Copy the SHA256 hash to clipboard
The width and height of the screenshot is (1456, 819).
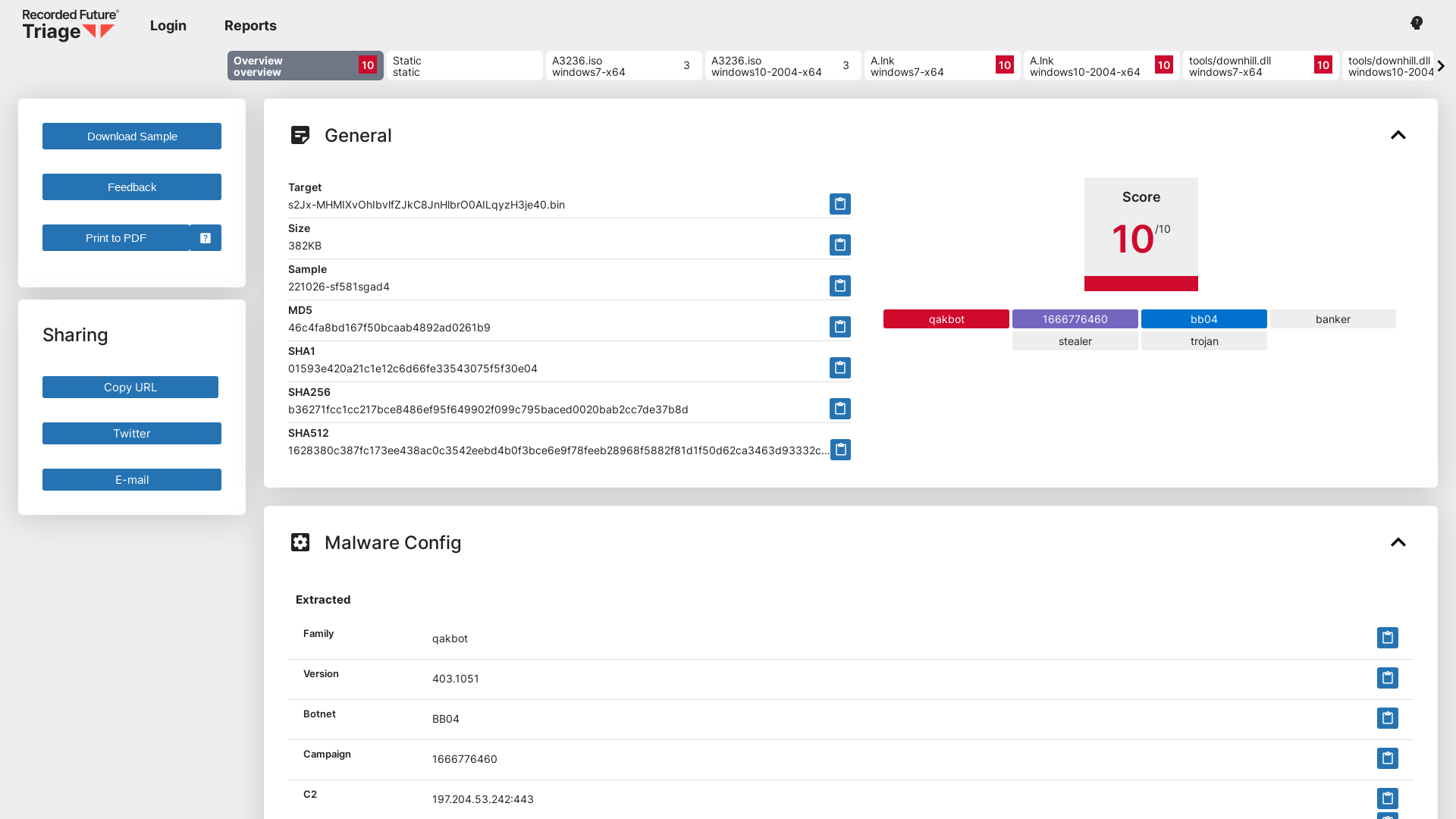coord(839,409)
